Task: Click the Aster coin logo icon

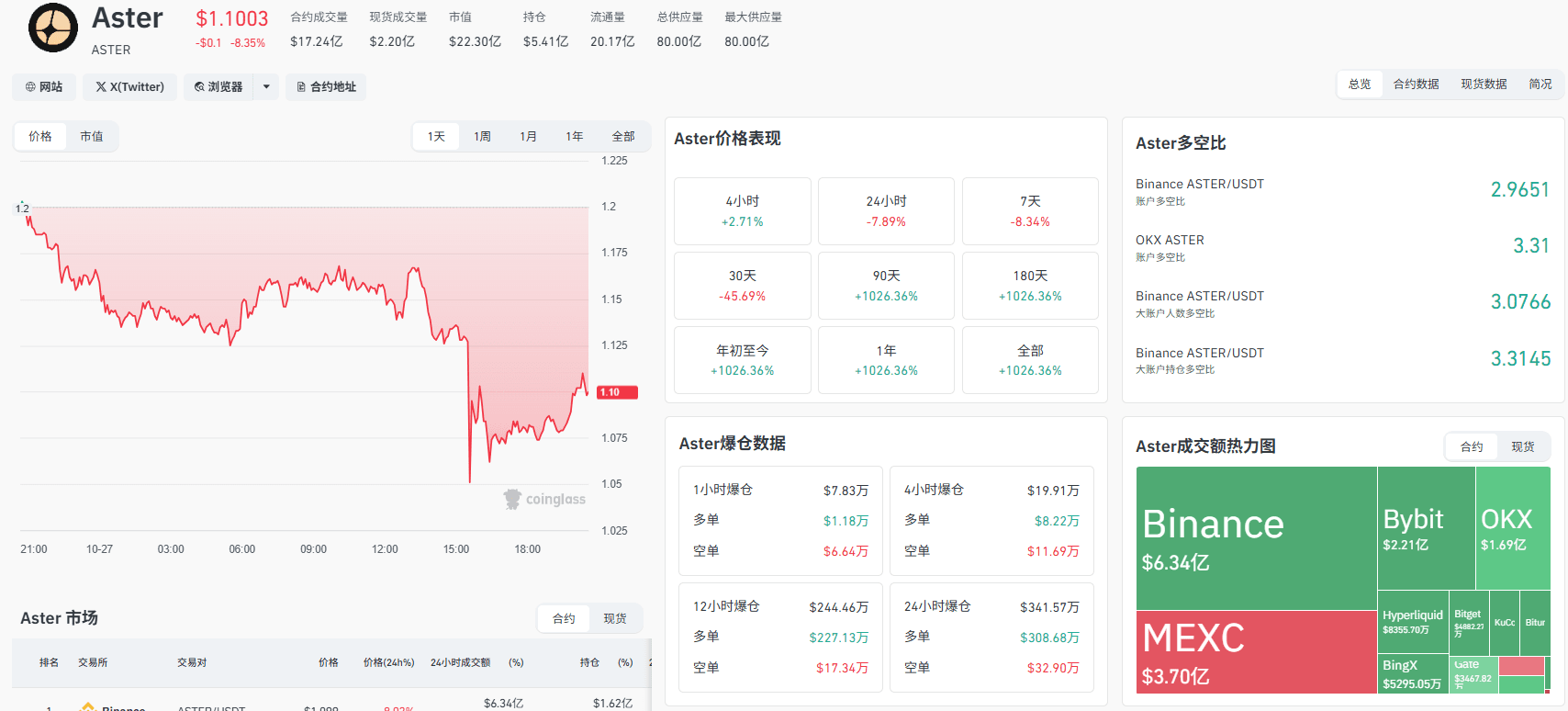Action: 53,28
